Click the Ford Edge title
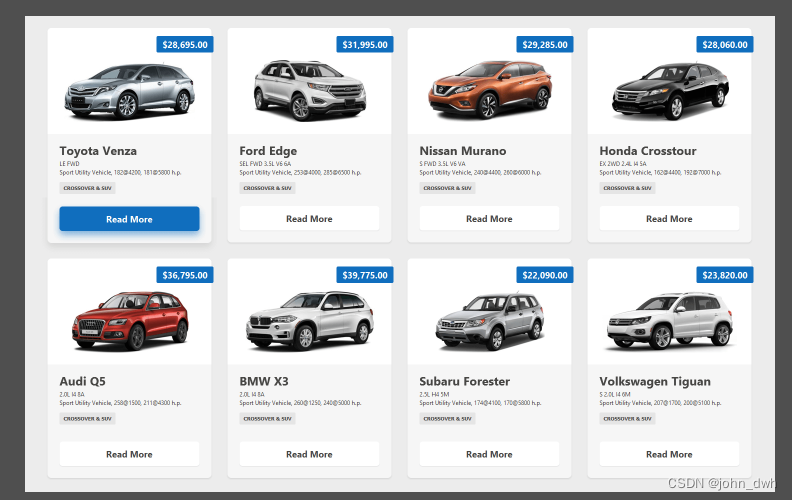This screenshot has width=792, height=500. pos(268,151)
